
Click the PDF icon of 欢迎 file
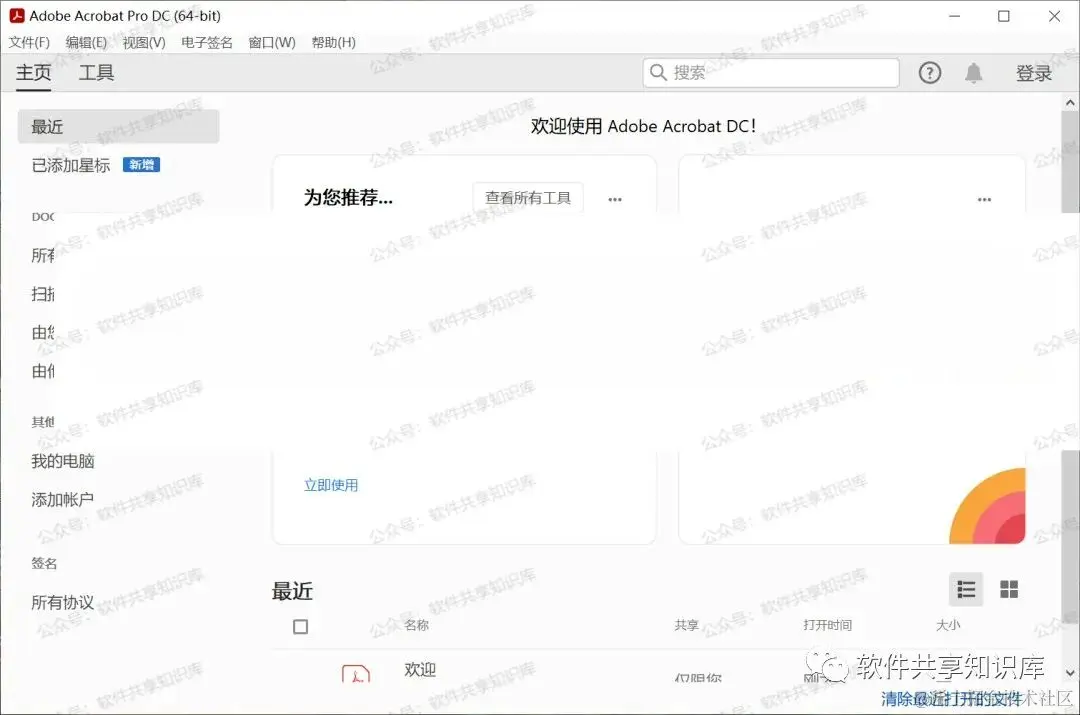[x=355, y=672]
